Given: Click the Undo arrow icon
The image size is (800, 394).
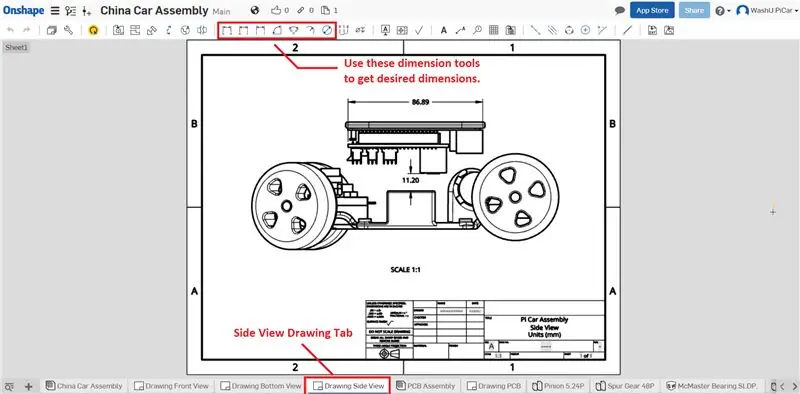Looking at the screenshot, I should click(10, 31).
